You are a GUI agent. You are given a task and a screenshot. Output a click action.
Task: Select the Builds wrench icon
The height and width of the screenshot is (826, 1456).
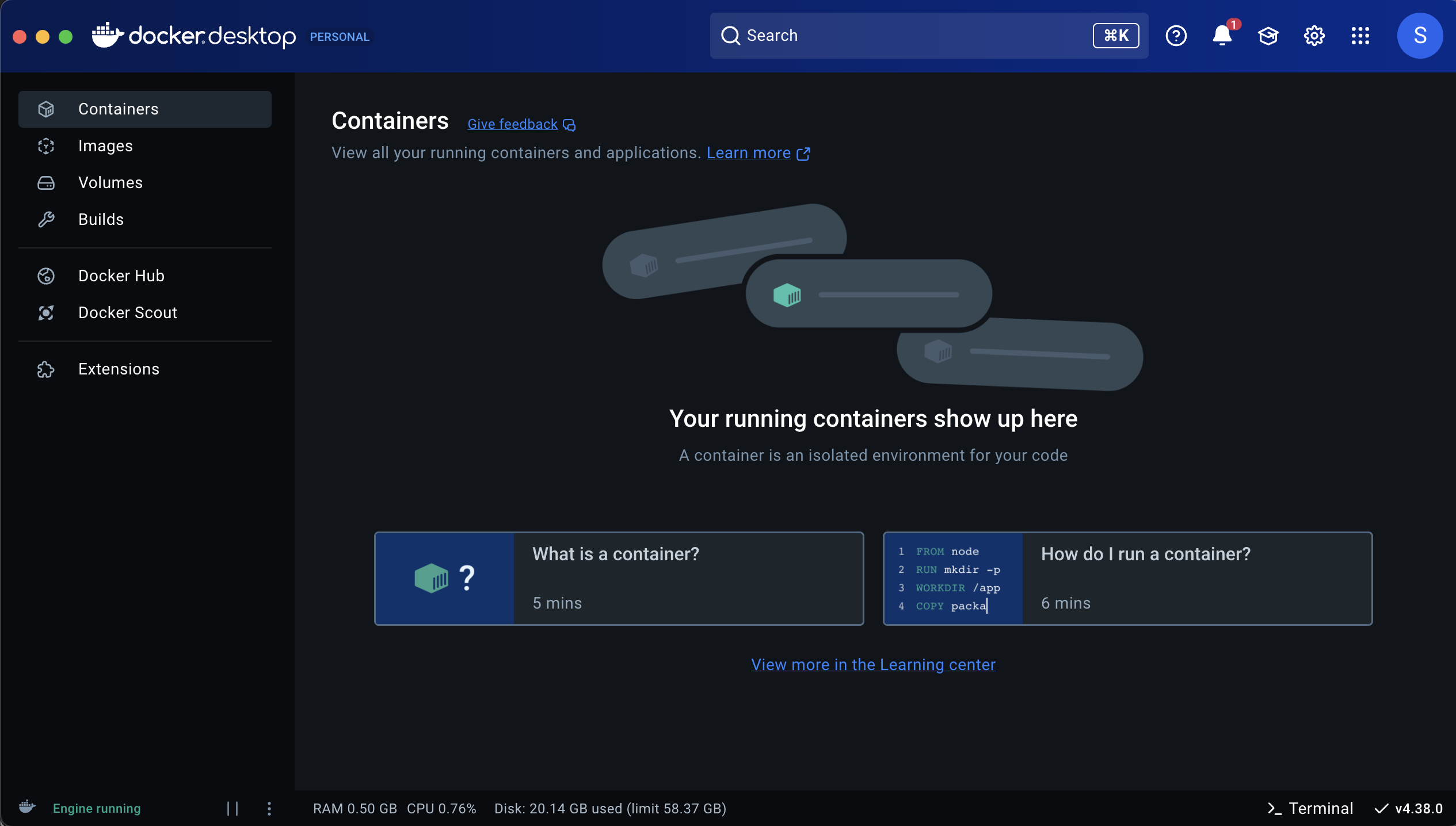point(46,219)
